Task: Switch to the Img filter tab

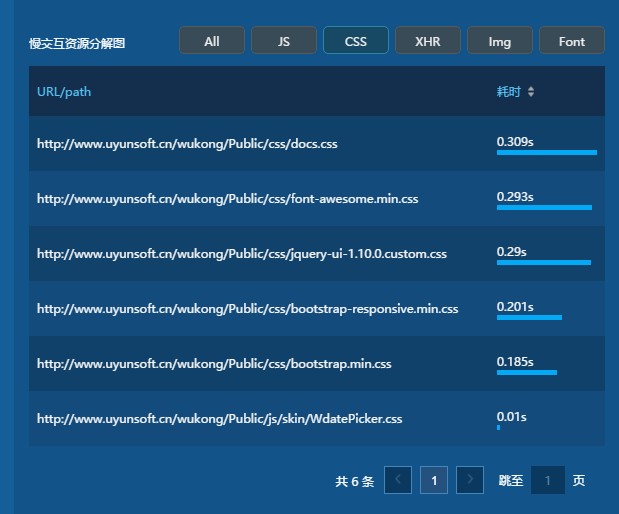Action: pyautogui.click(x=500, y=40)
